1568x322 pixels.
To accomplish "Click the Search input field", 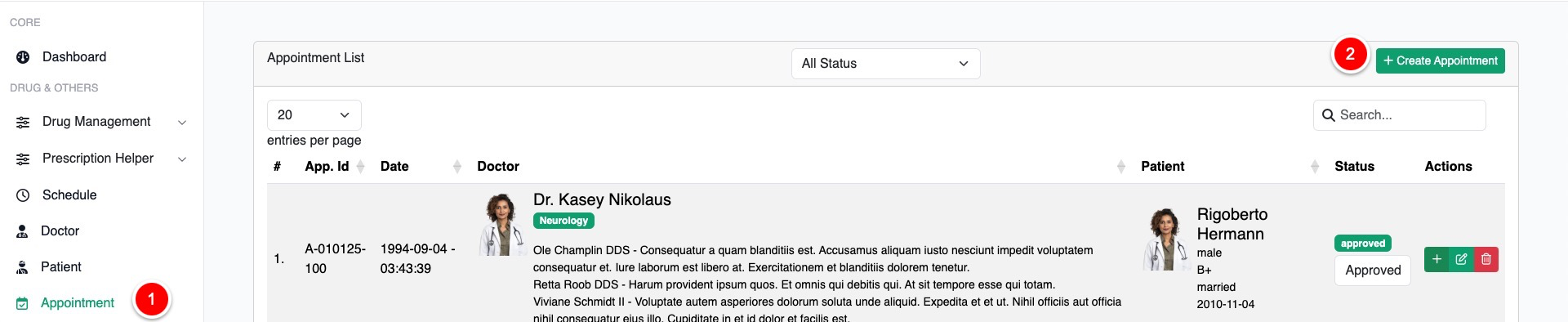I will click(1400, 115).
